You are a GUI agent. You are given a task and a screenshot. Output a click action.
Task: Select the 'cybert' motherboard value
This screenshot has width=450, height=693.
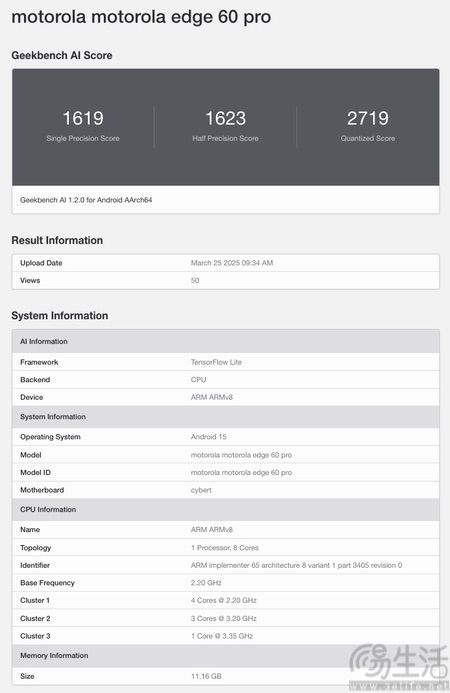pyautogui.click(x=201, y=490)
